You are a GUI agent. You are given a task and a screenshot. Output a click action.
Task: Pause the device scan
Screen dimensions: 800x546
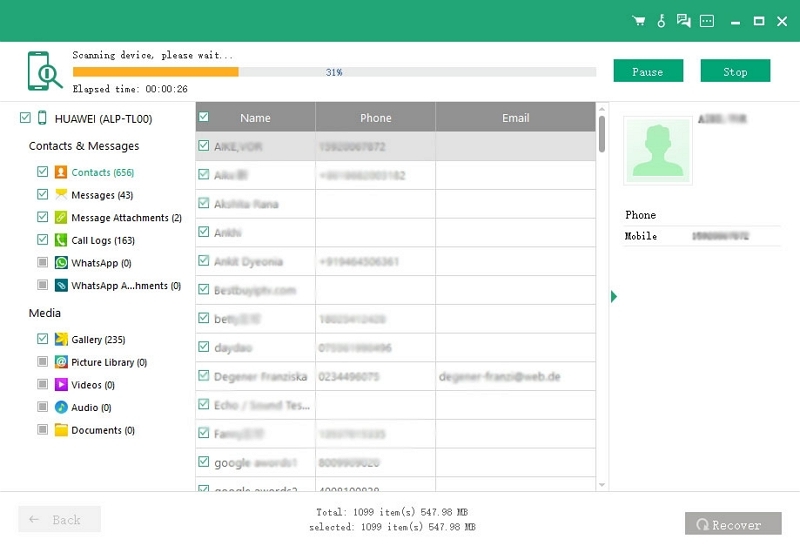coord(648,71)
